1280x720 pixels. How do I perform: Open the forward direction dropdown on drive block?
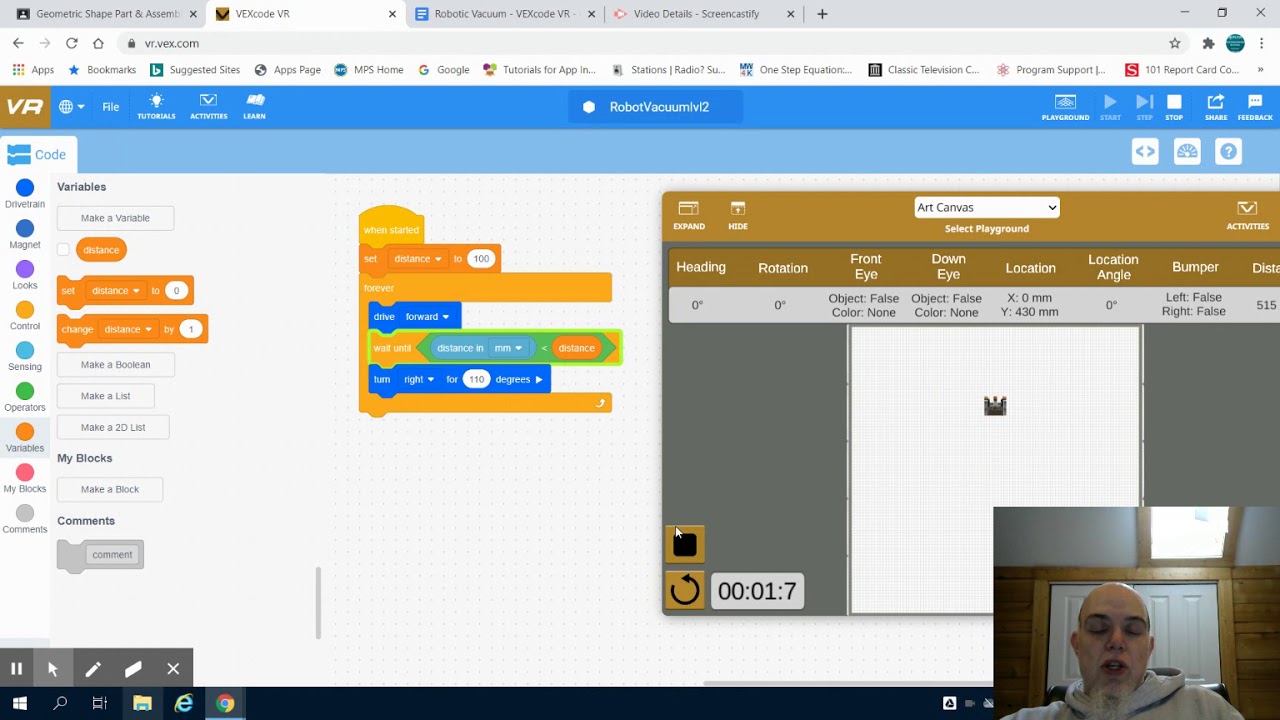427,317
